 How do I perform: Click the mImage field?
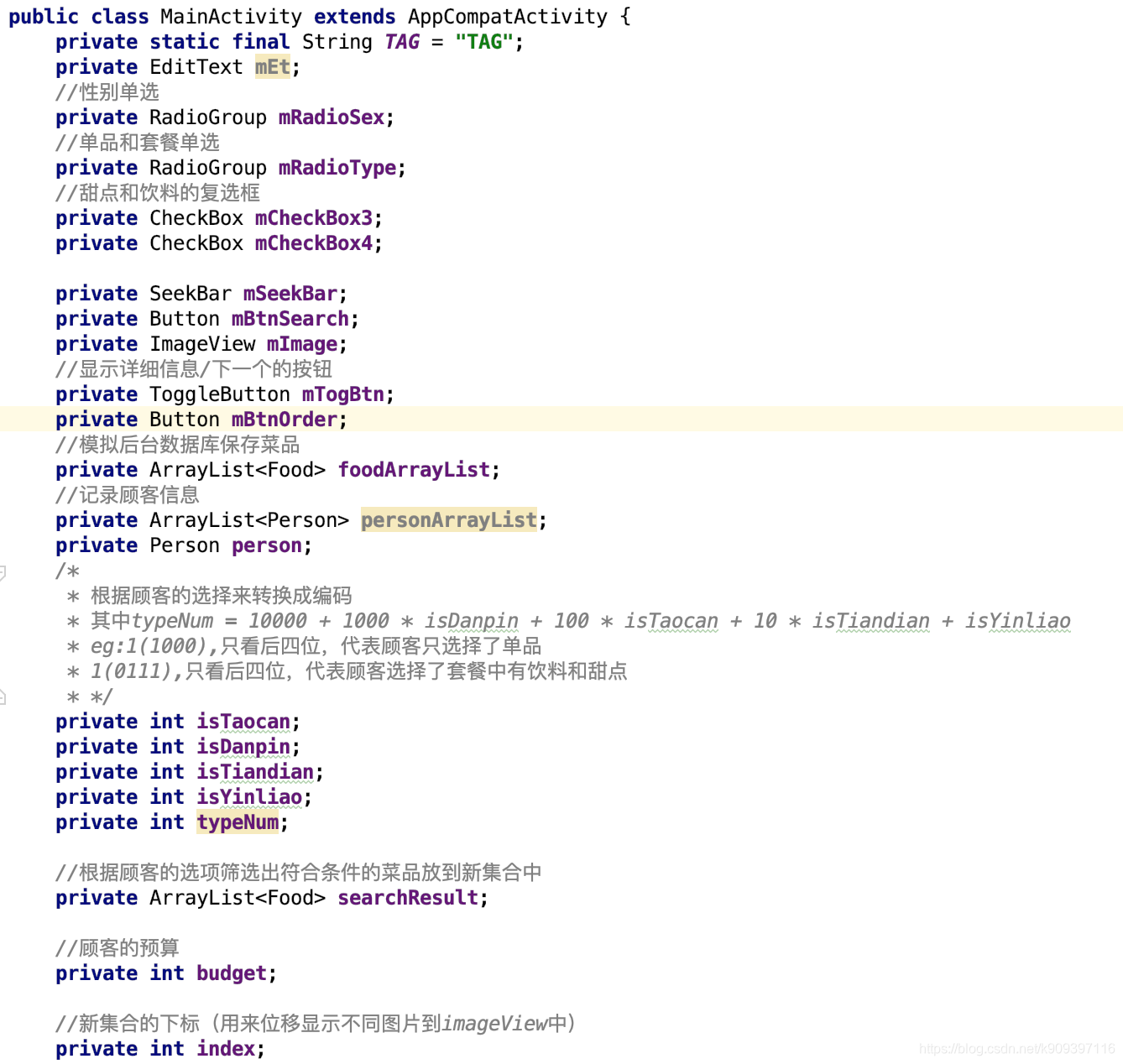pos(302,344)
